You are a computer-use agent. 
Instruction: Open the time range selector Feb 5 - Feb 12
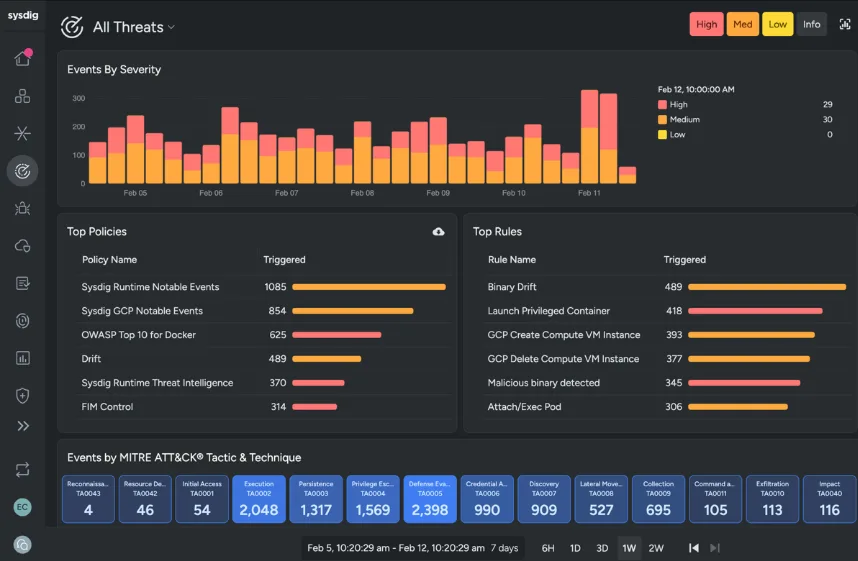tap(413, 548)
